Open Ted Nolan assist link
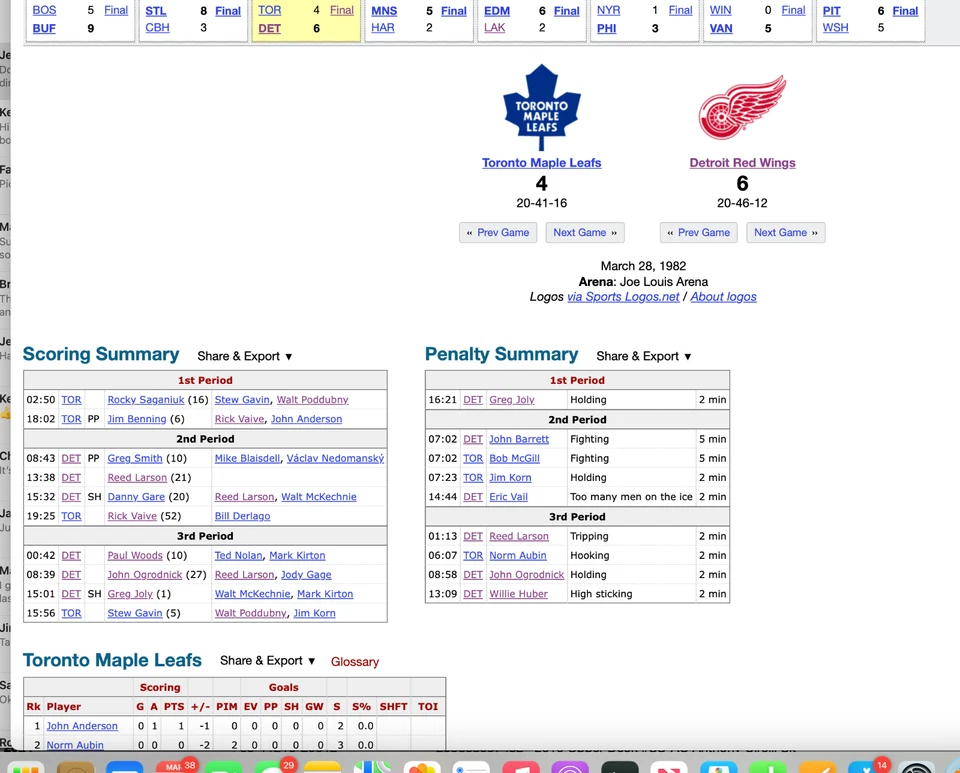This screenshot has height=773, width=960. (x=238, y=556)
